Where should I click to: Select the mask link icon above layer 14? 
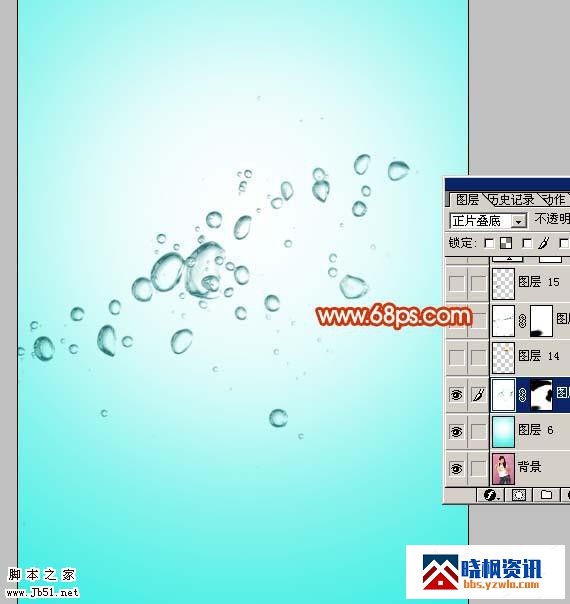click(x=522, y=320)
